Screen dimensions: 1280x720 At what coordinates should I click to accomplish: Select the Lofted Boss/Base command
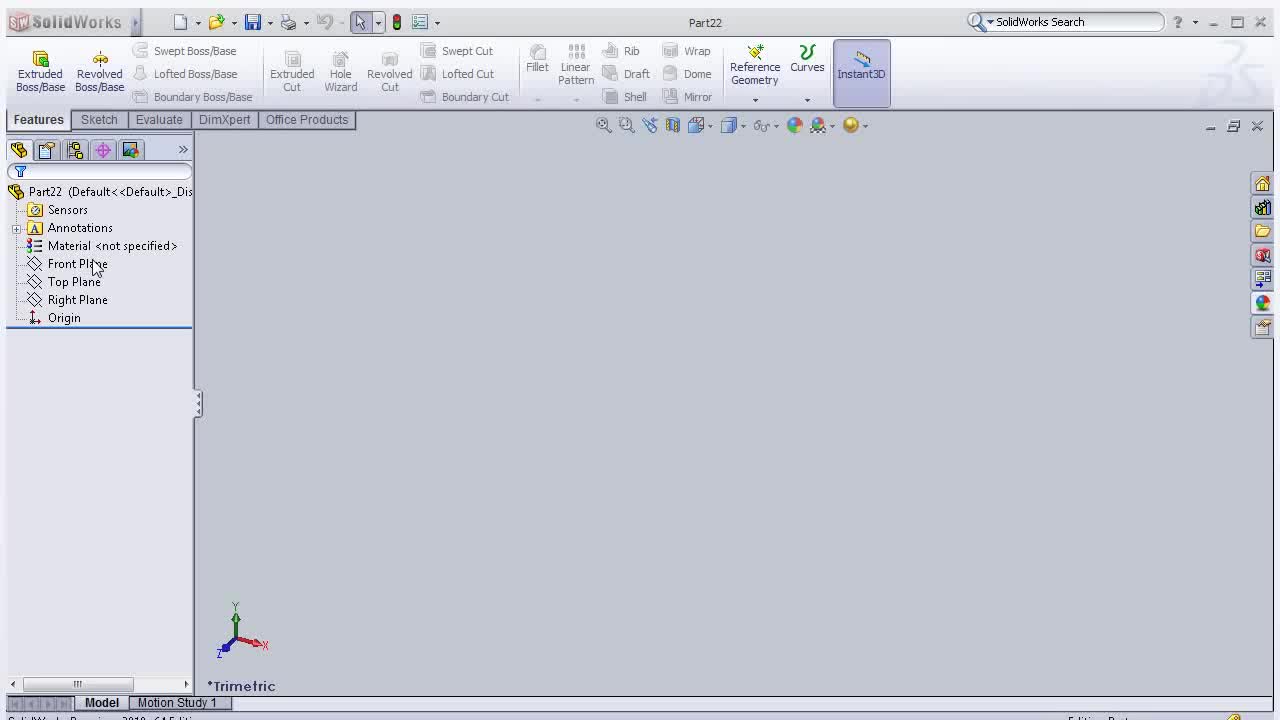pos(185,74)
